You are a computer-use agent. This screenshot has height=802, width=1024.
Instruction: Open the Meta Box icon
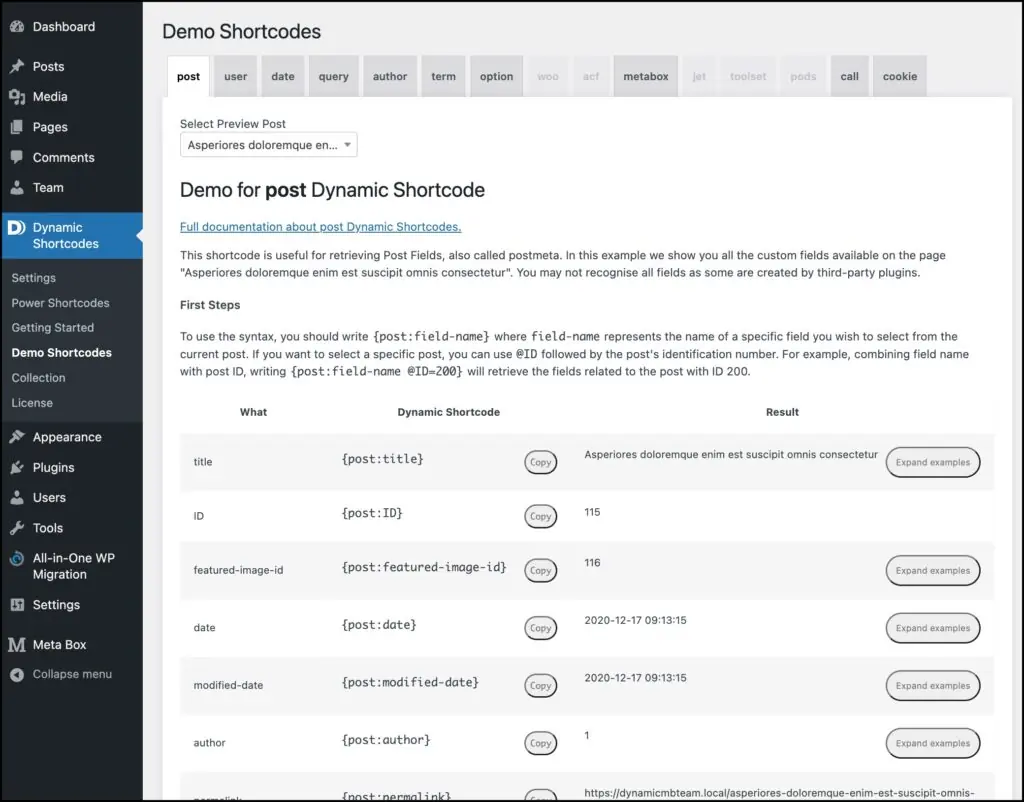pos(16,644)
